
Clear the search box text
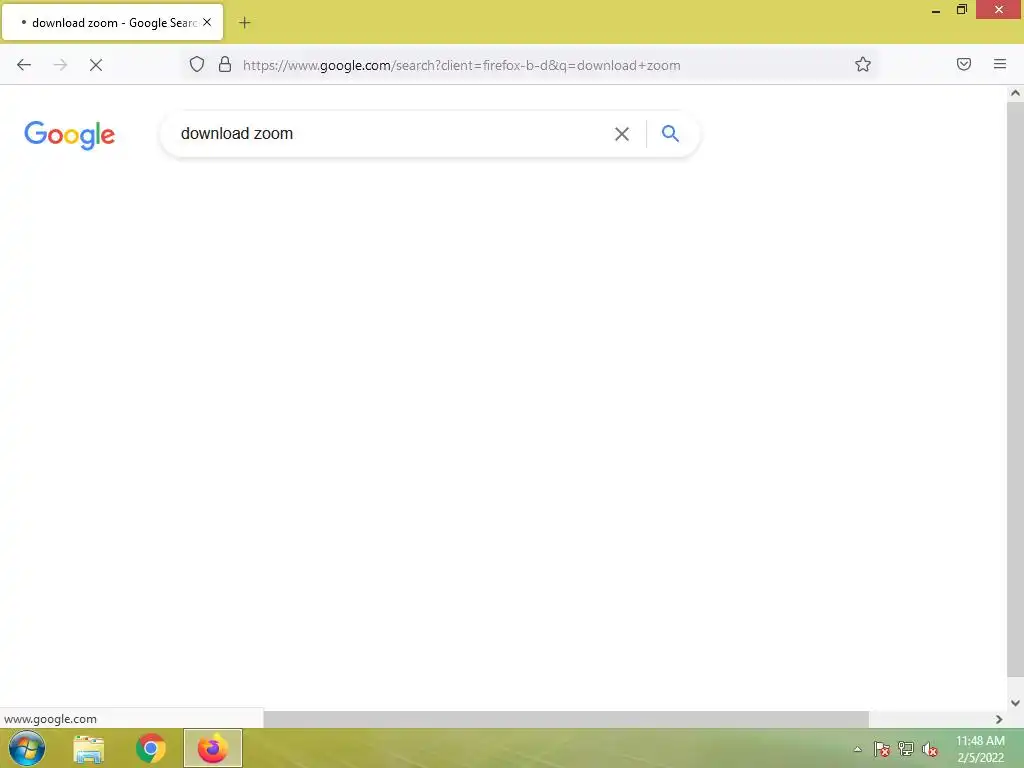[x=622, y=134]
